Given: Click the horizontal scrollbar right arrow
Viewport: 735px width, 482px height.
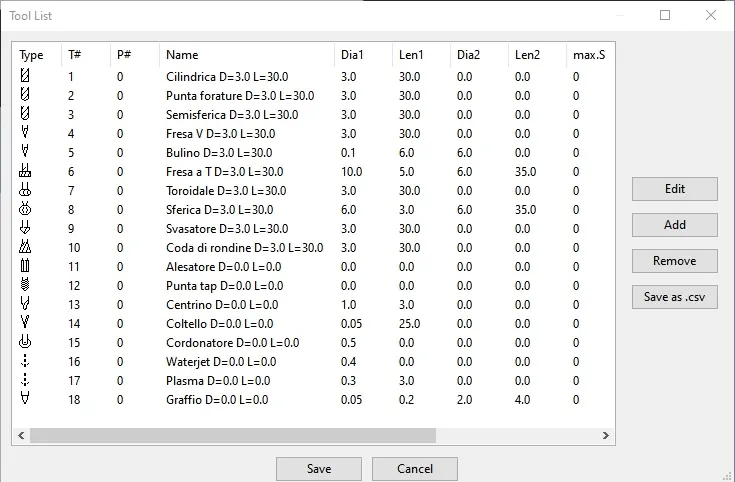Looking at the screenshot, I should (x=605, y=436).
